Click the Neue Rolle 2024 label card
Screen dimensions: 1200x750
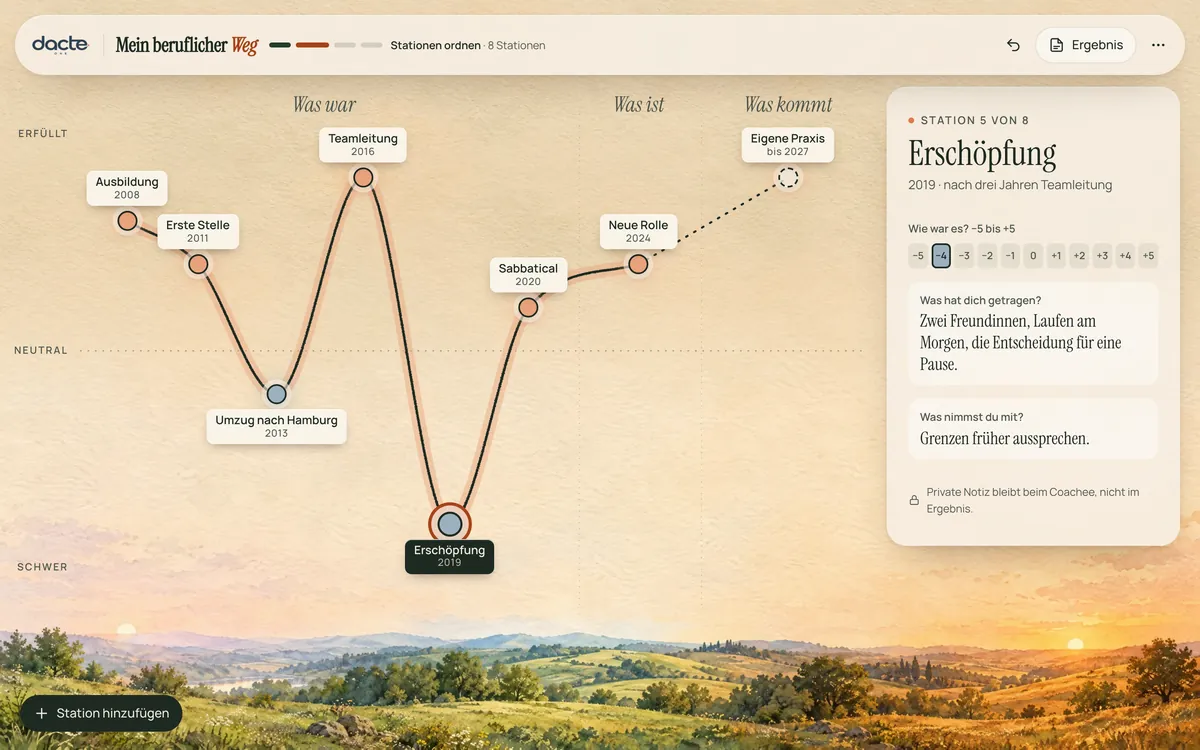[x=638, y=231]
